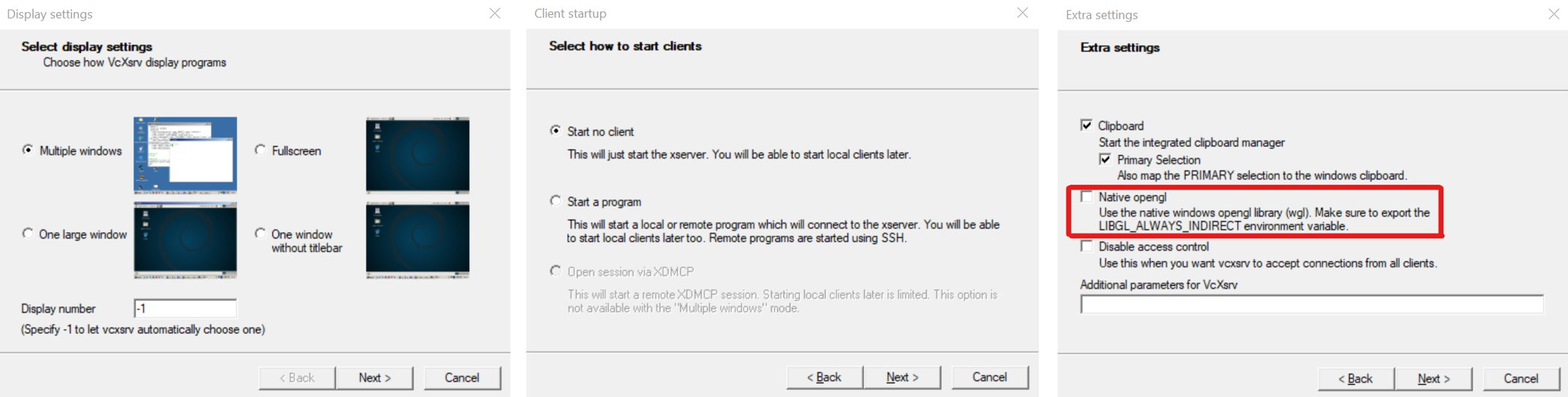Click 'Start the integrated clipboard manager' text

1192,143
